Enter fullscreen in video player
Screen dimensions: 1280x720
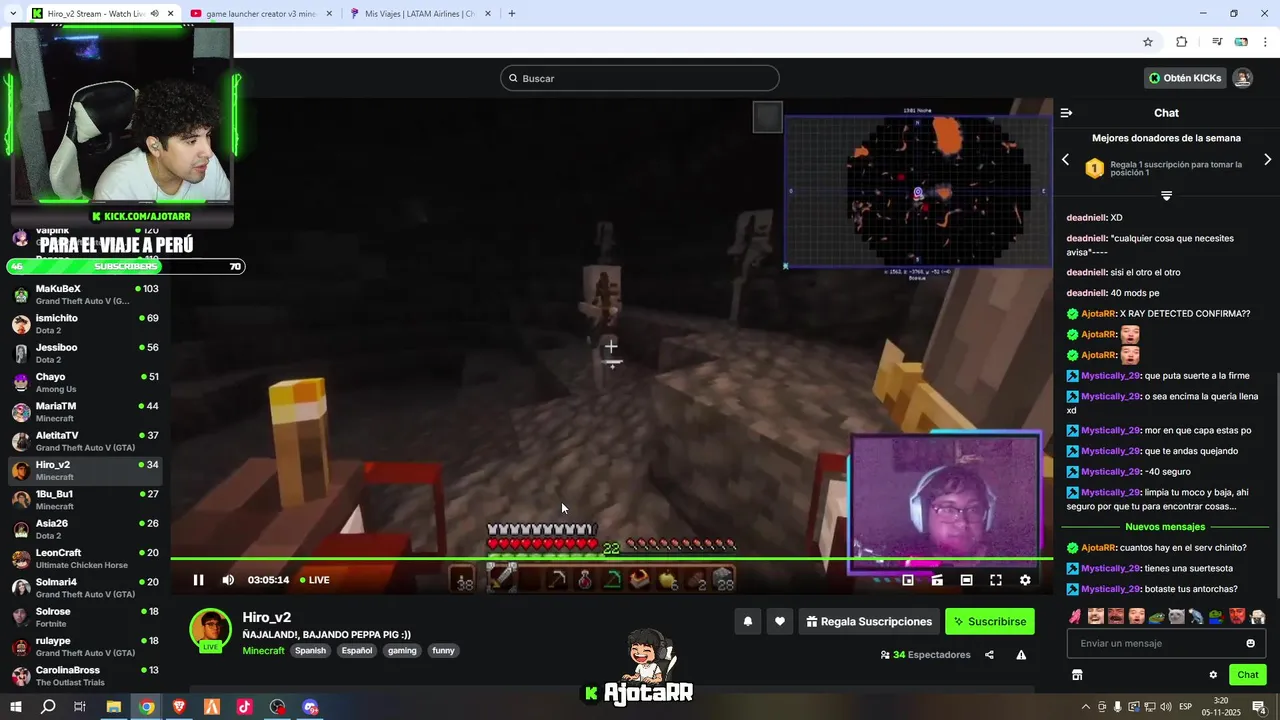point(996,580)
